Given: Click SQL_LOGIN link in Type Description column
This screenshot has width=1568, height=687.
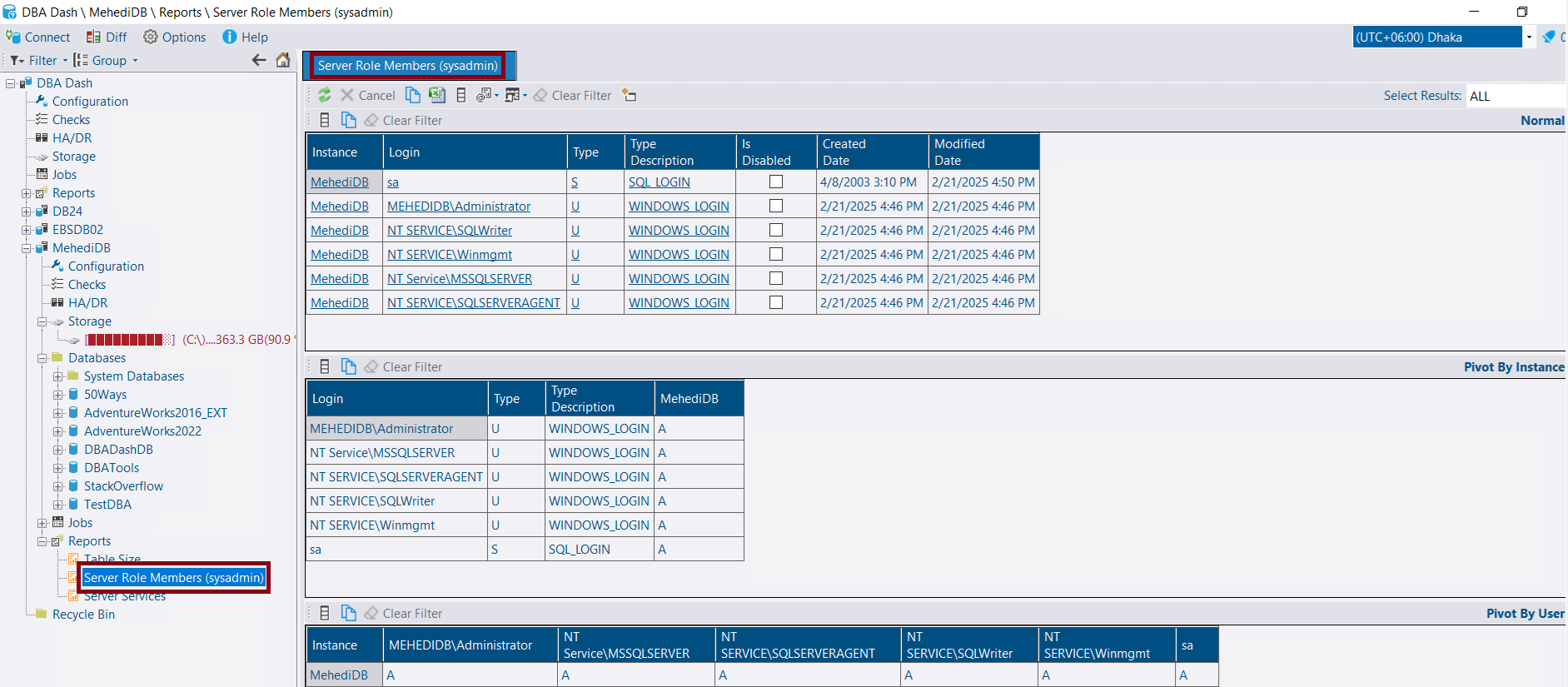Looking at the screenshot, I should [x=659, y=182].
